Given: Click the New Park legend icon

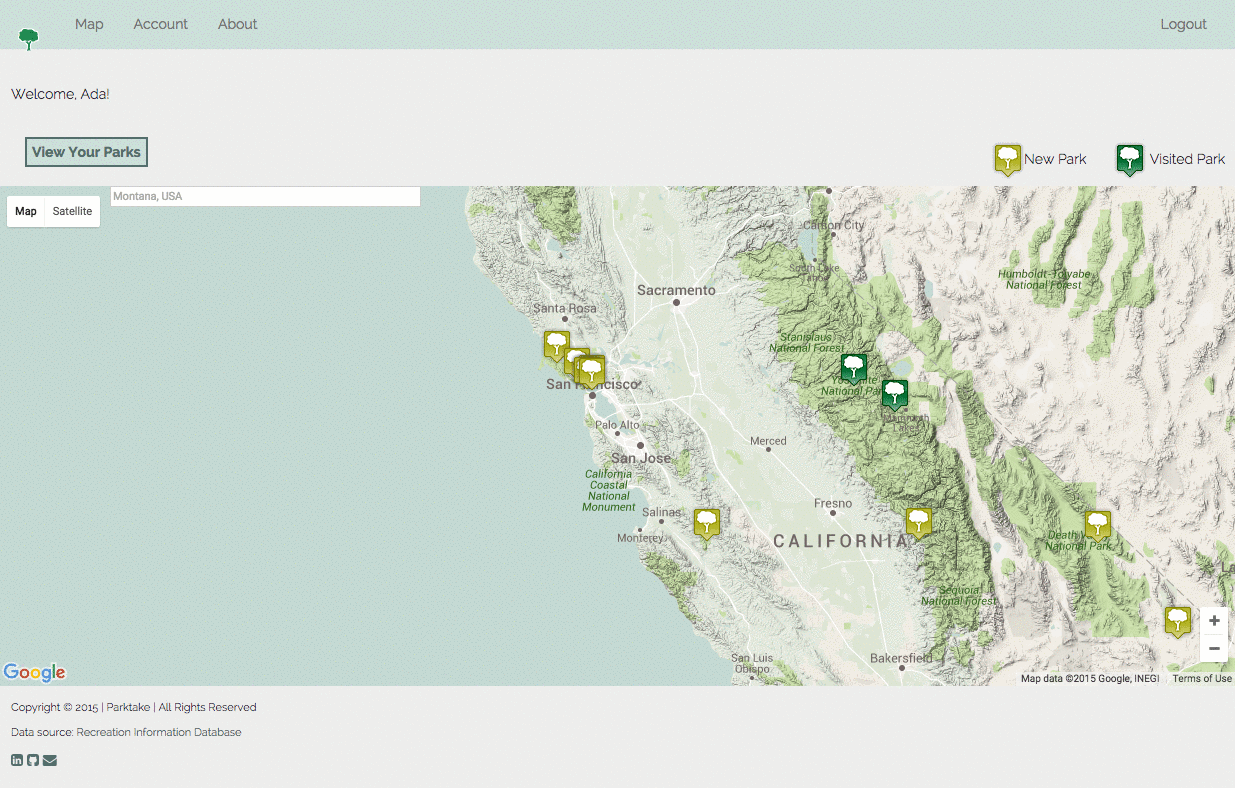Looking at the screenshot, I should (x=1008, y=160).
